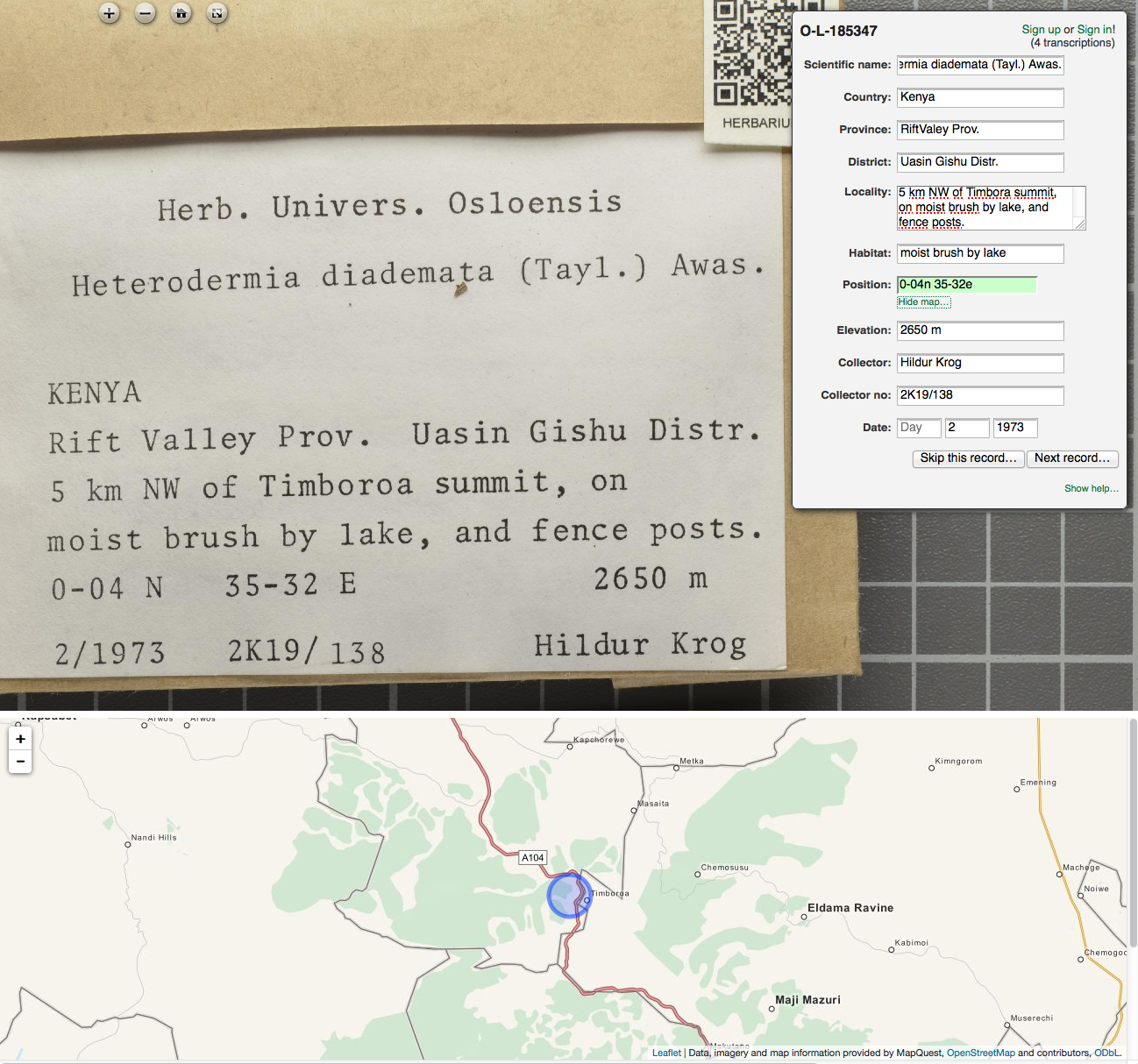The width and height of the screenshot is (1138, 1064).
Task: Open the Show help link
Action: (1091, 488)
